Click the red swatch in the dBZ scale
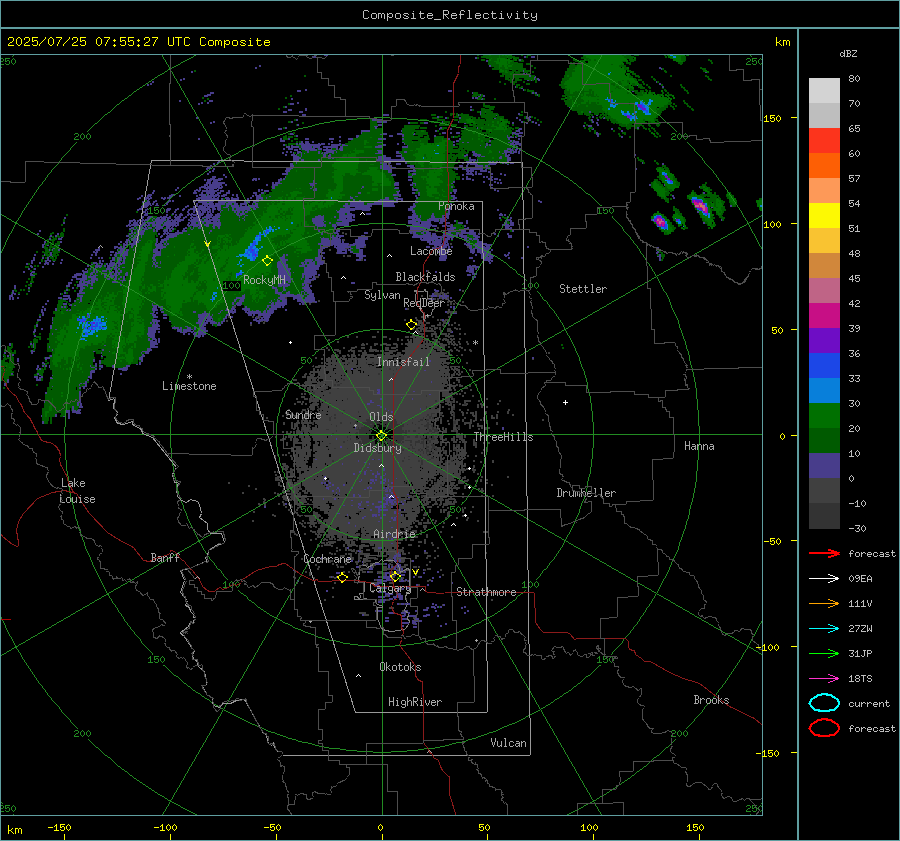This screenshot has height=841, width=900. [x=824, y=141]
